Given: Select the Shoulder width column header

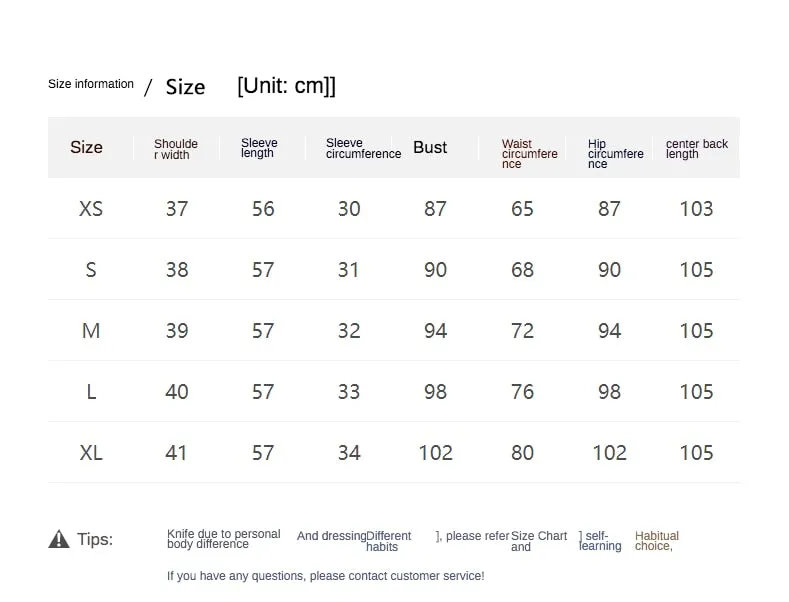Looking at the screenshot, I should click(x=176, y=149).
